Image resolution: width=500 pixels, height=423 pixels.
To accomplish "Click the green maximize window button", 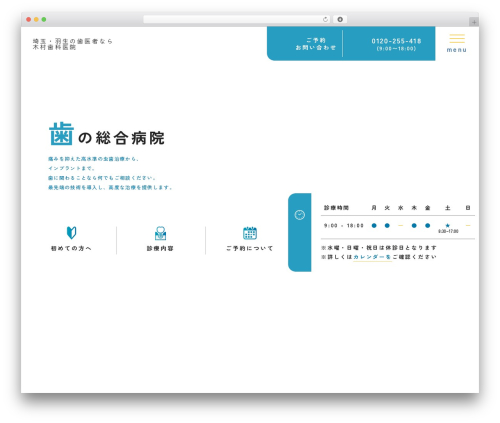I will click(44, 19).
